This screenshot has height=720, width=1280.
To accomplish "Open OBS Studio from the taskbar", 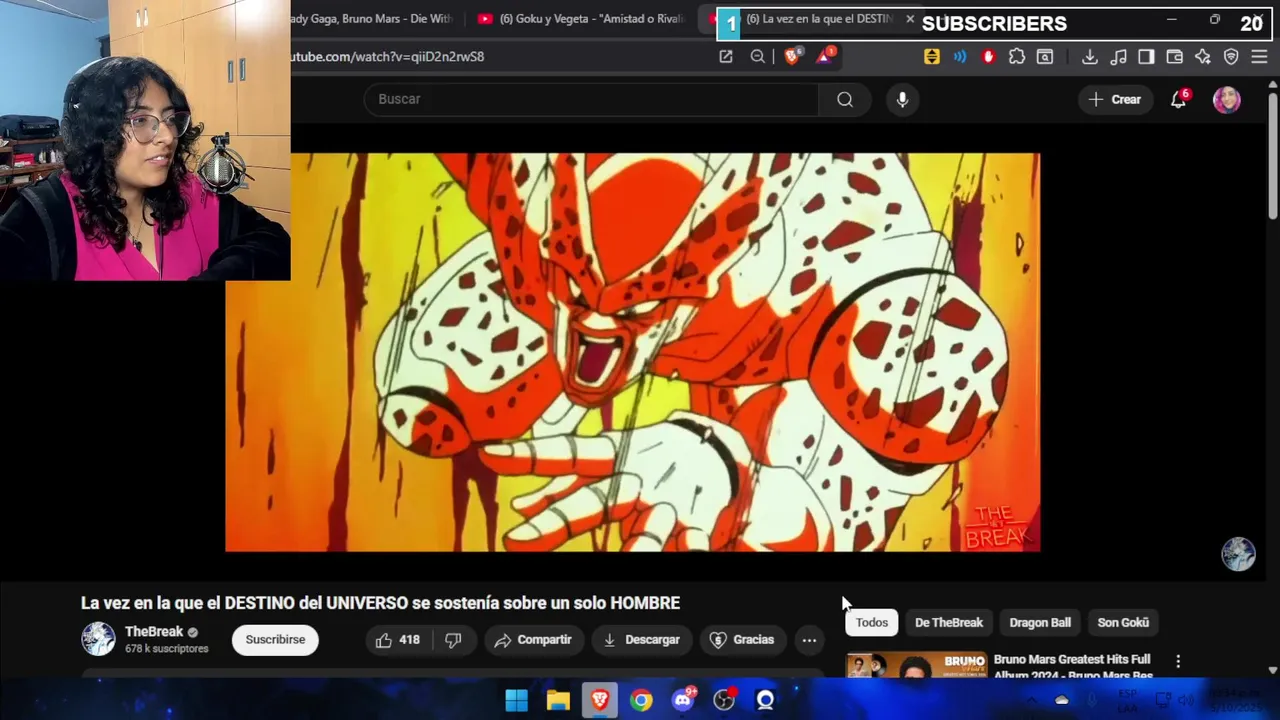I will (x=724, y=700).
